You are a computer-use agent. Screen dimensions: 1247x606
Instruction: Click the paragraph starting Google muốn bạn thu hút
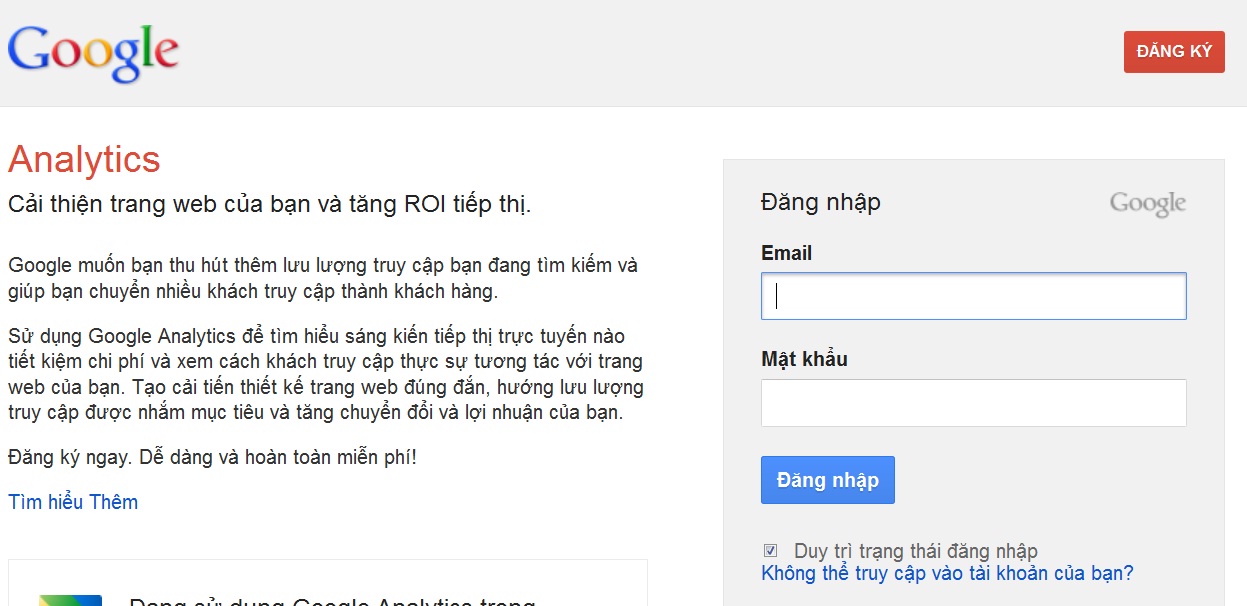[x=323, y=279]
